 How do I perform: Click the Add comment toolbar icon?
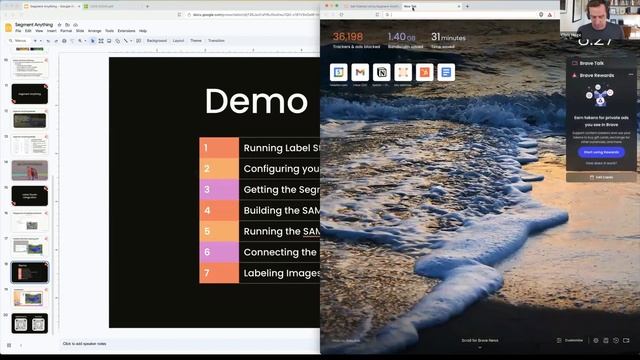click(139, 41)
